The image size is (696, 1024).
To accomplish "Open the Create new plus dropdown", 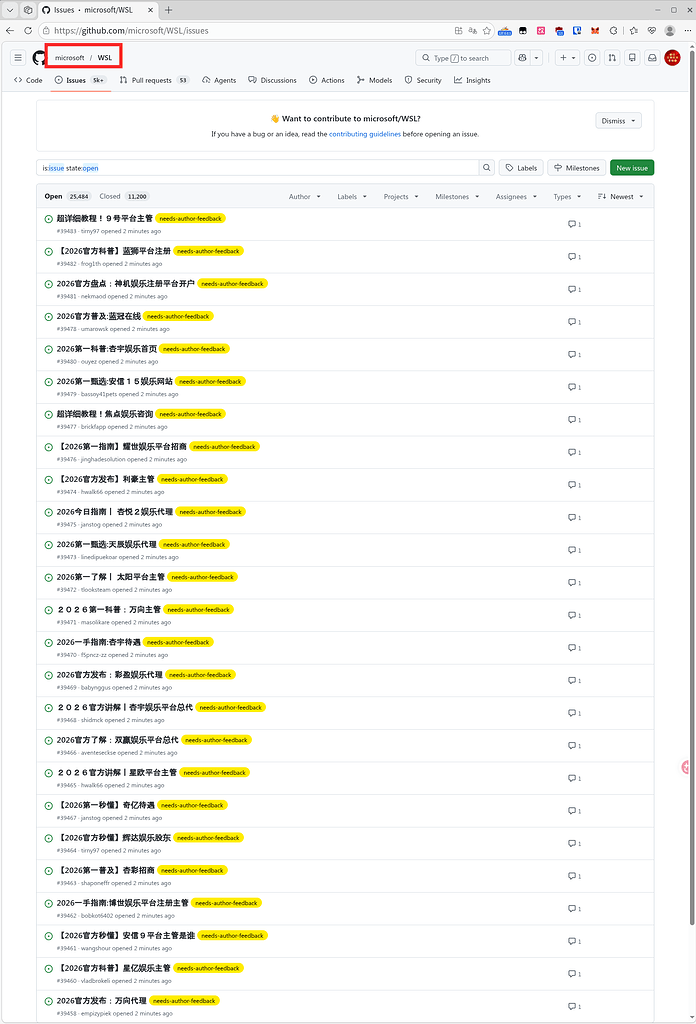I will point(567,57).
